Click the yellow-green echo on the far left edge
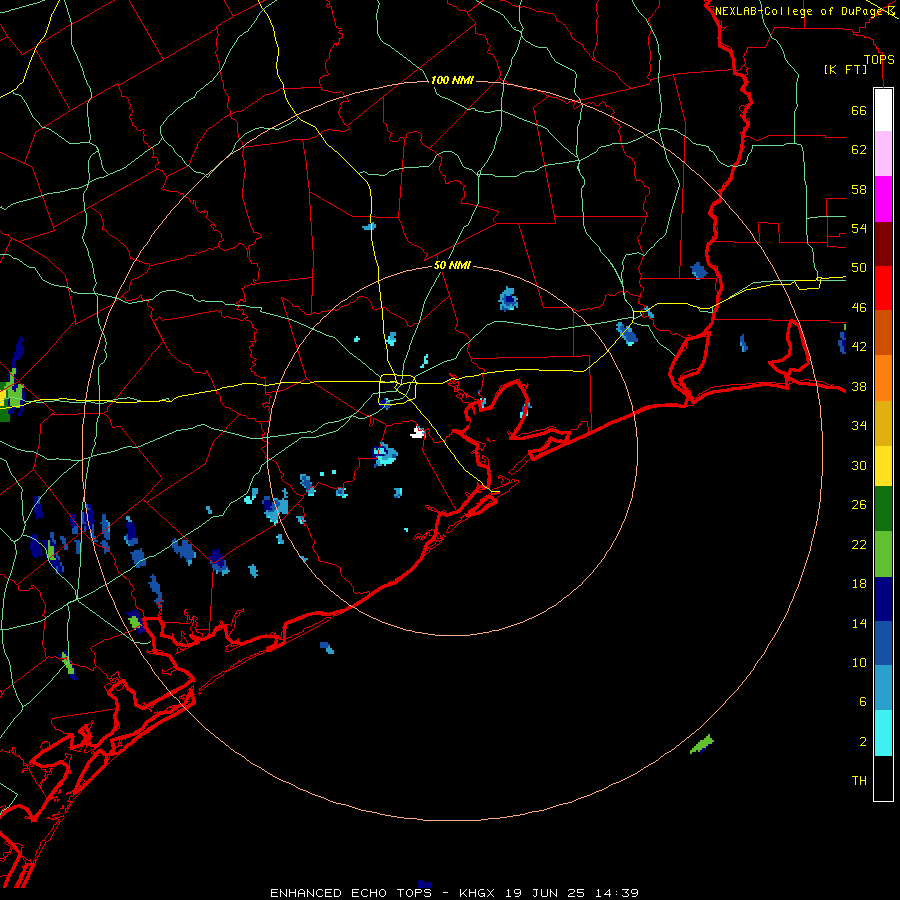This screenshot has width=900, height=900. (x=10, y=396)
